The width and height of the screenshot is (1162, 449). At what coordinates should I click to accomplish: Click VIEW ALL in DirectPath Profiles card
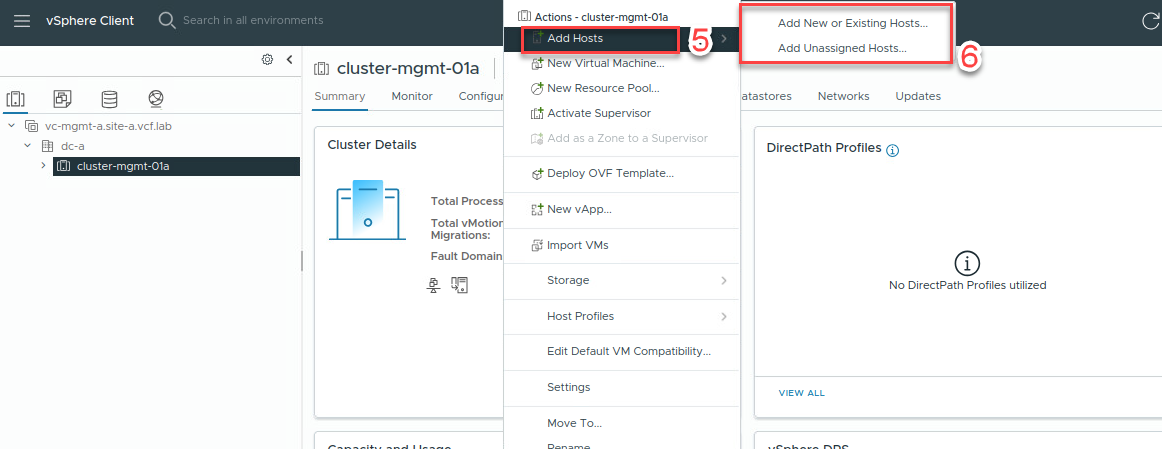tap(801, 393)
